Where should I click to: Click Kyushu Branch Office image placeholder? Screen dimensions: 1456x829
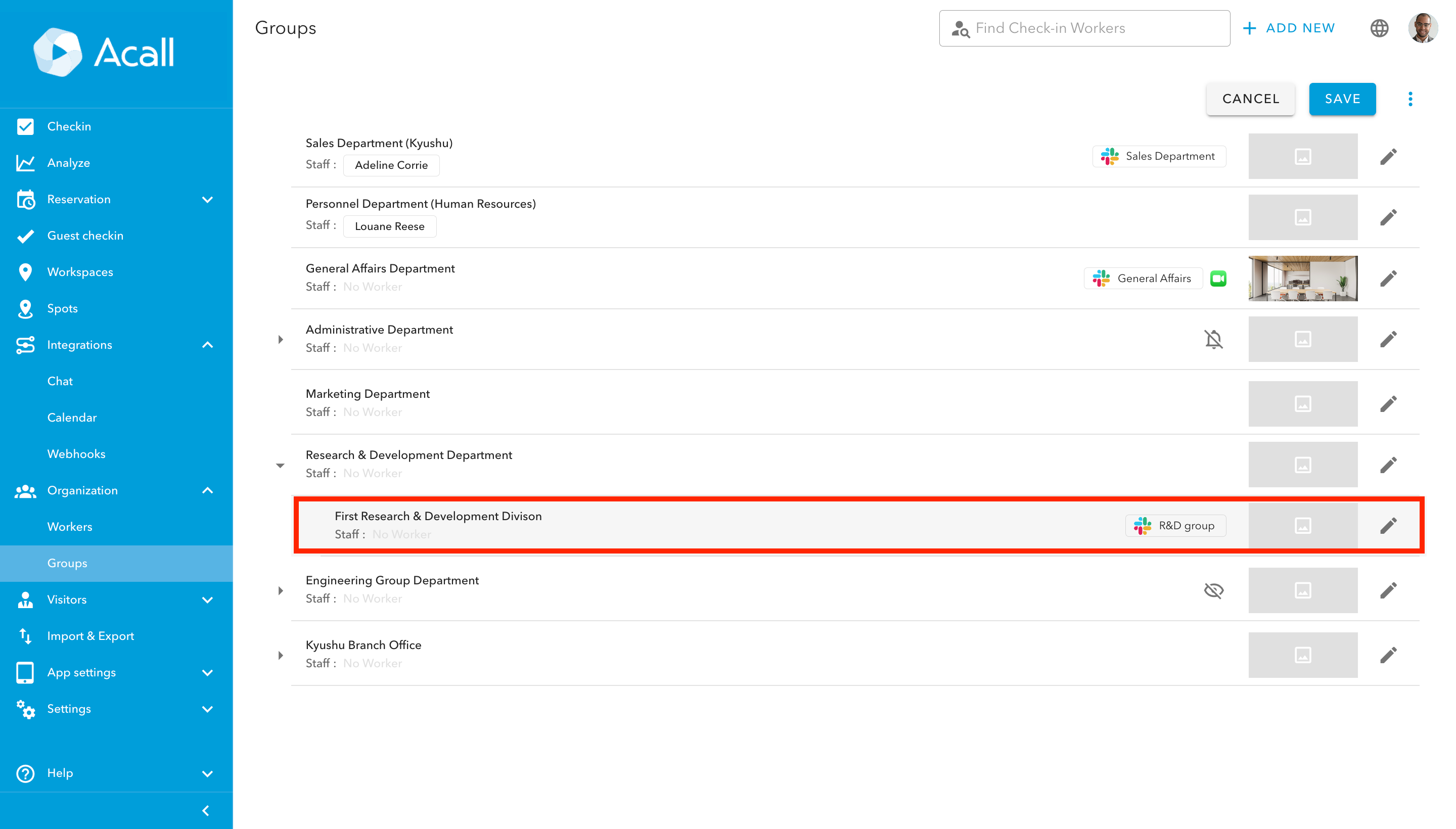tap(1302, 655)
